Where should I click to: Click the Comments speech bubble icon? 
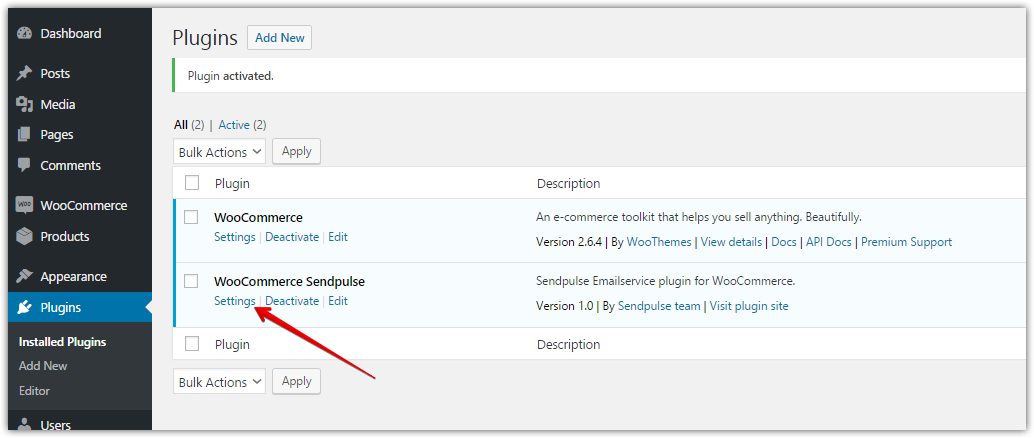[25, 166]
